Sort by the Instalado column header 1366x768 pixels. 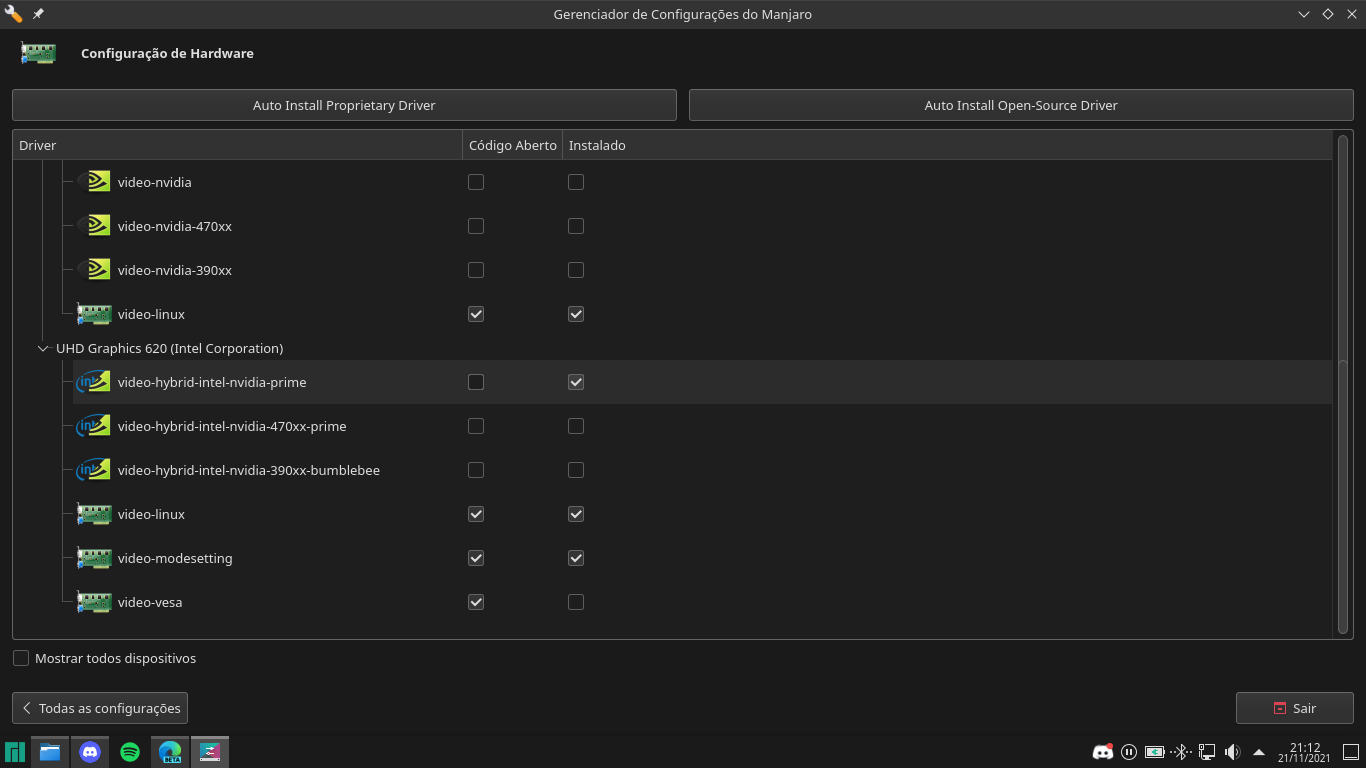point(948,145)
